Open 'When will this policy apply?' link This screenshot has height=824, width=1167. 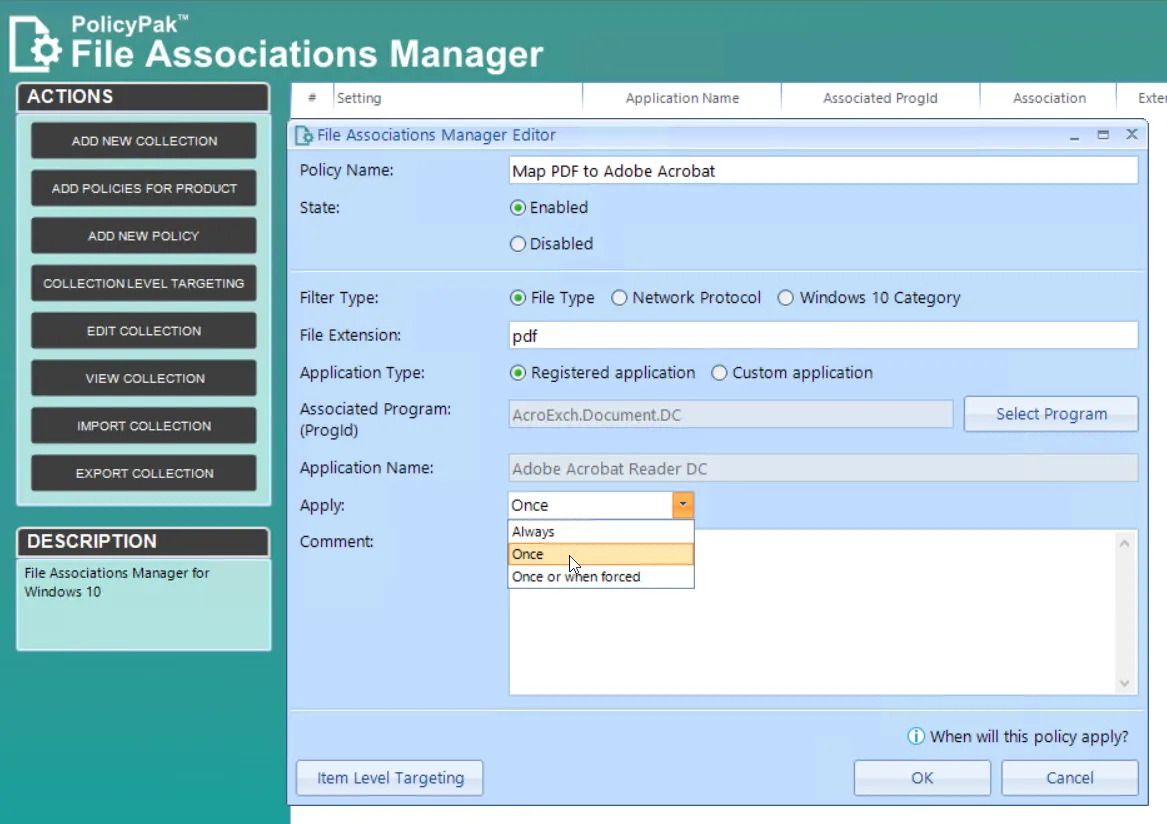tap(1029, 736)
